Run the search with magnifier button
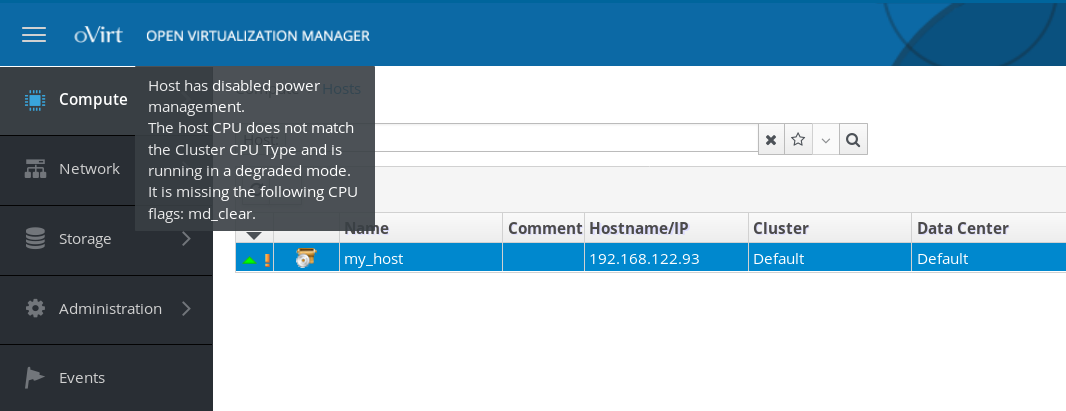Image resolution: width=1066 pixels, height=411 pixels. [853, 140]
